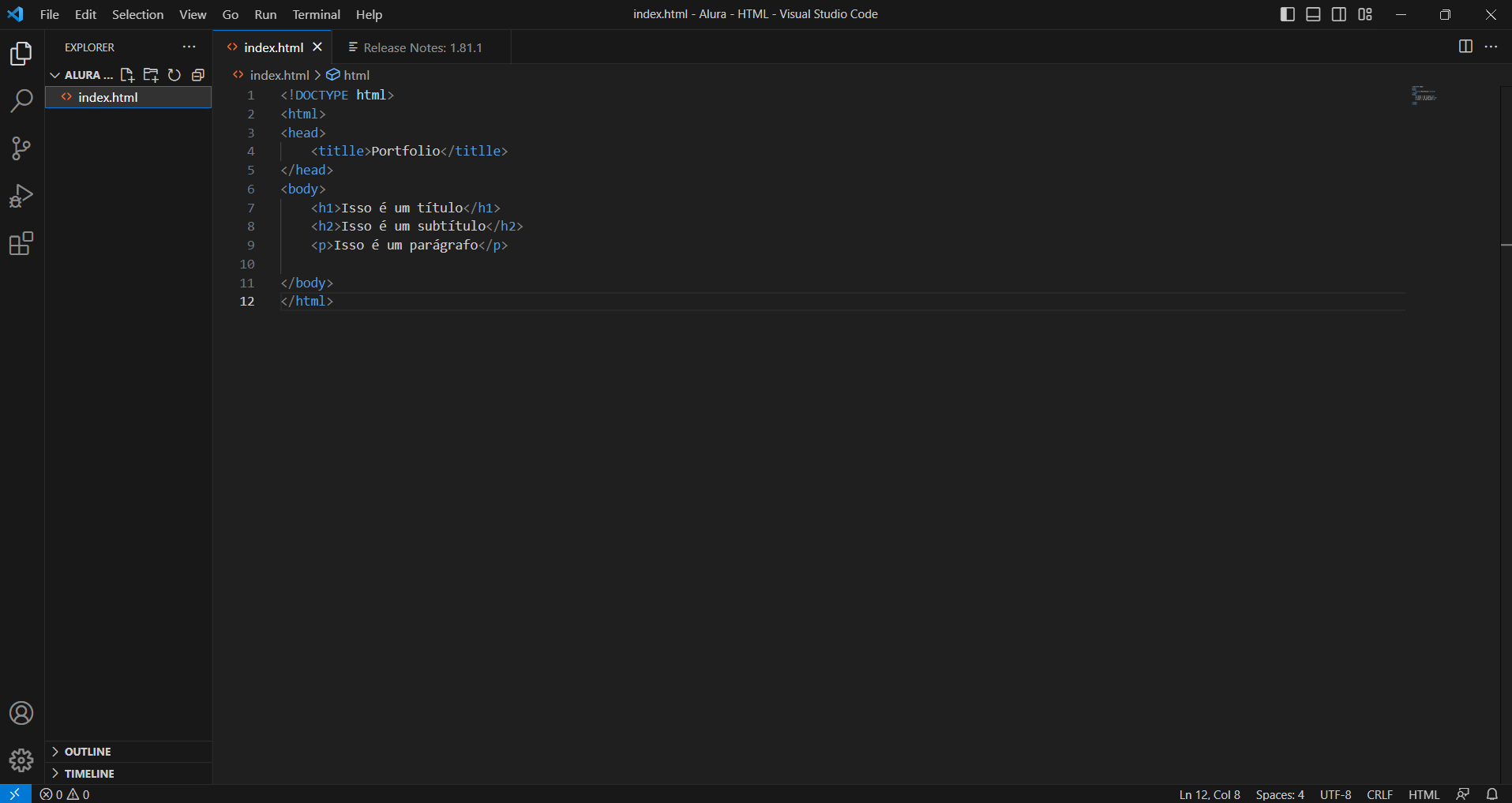Open the Search view
The image size is (1512, 803).
[21, 101]
